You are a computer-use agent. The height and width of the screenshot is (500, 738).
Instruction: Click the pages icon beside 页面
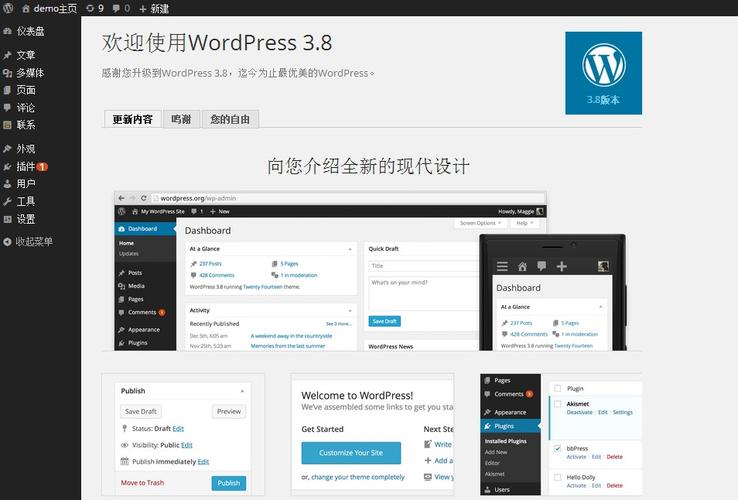pyautogui.click(x=7, y=90)
